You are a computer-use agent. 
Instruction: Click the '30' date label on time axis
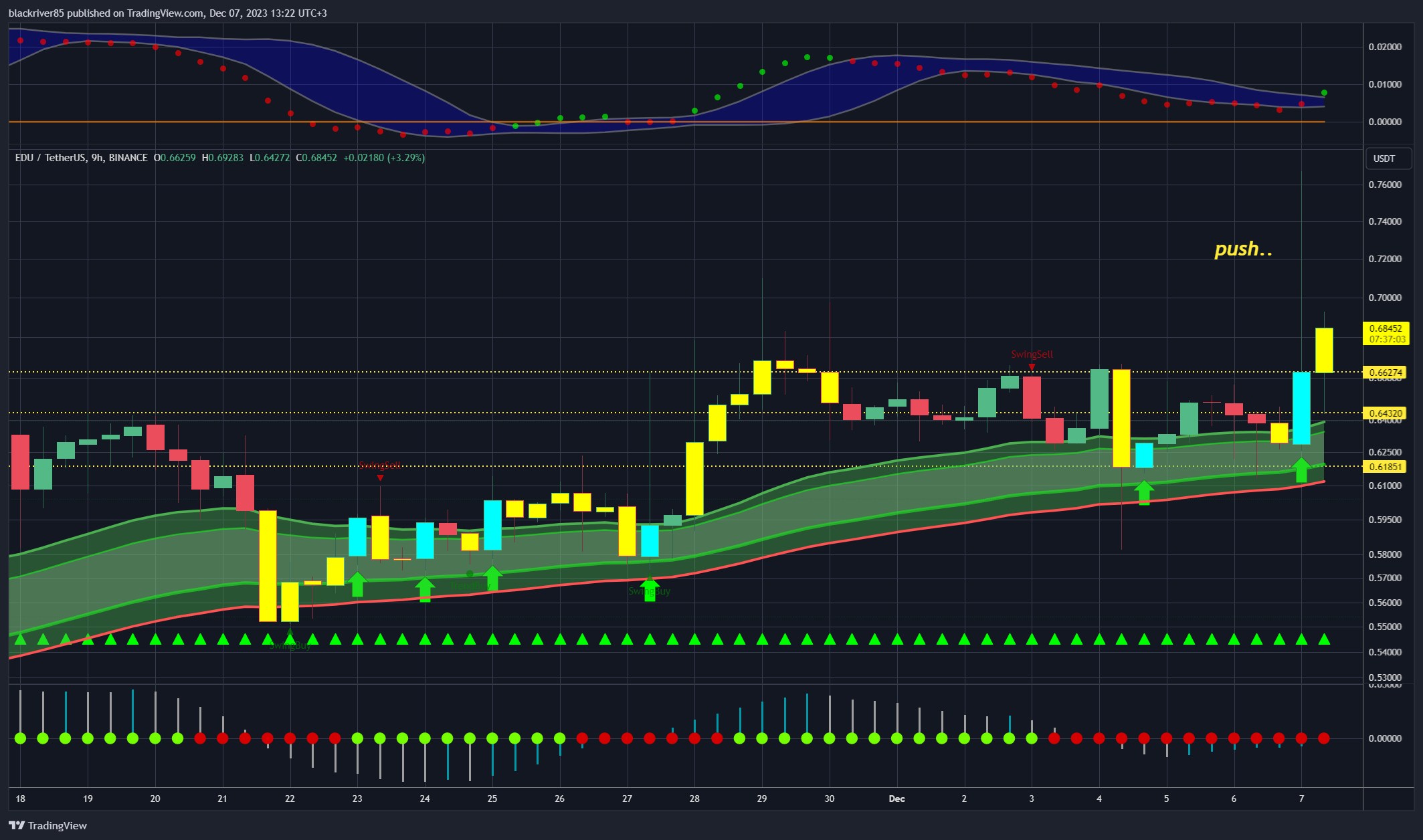(x=830, y=799)
